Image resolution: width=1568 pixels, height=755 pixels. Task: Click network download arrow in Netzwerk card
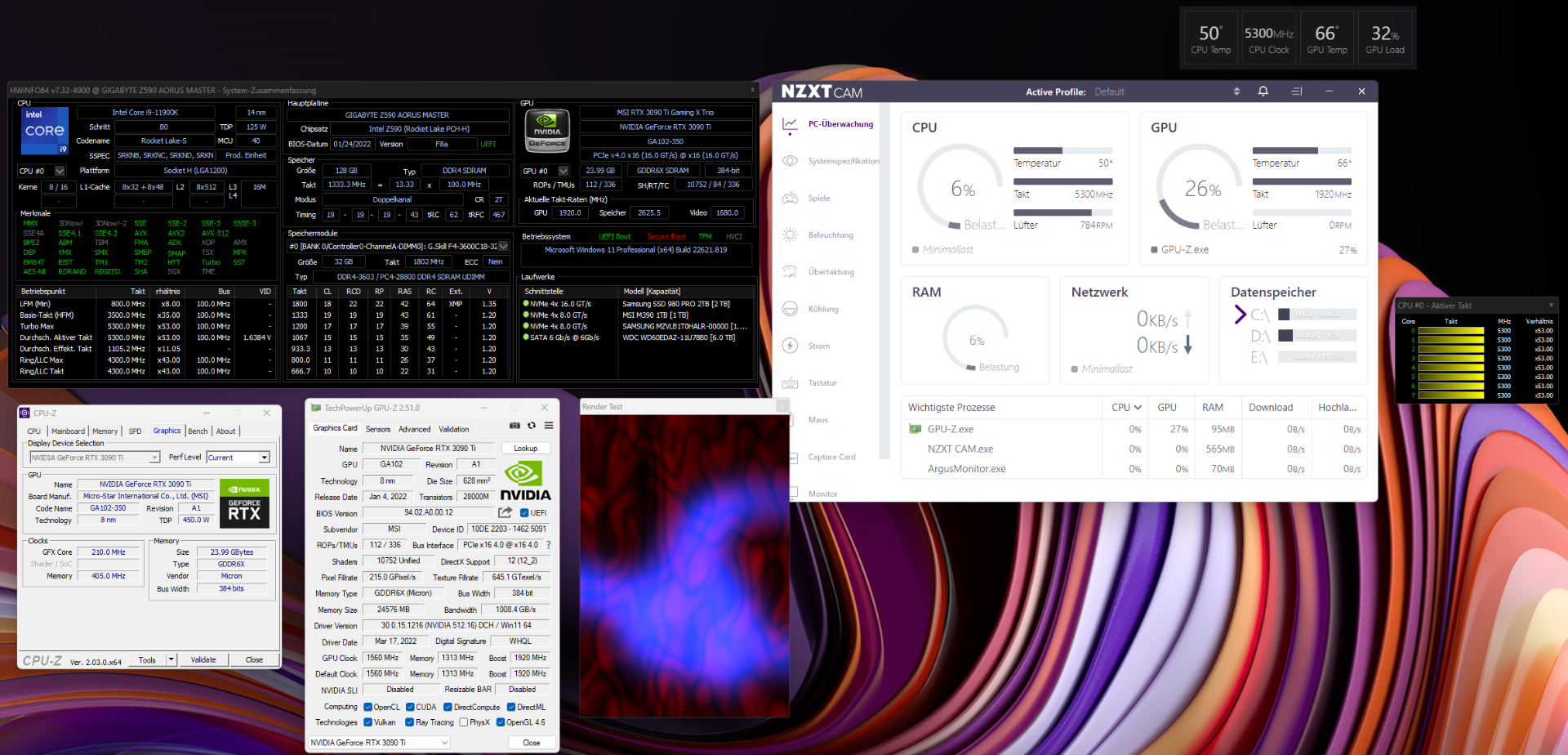click(1188, 345)
